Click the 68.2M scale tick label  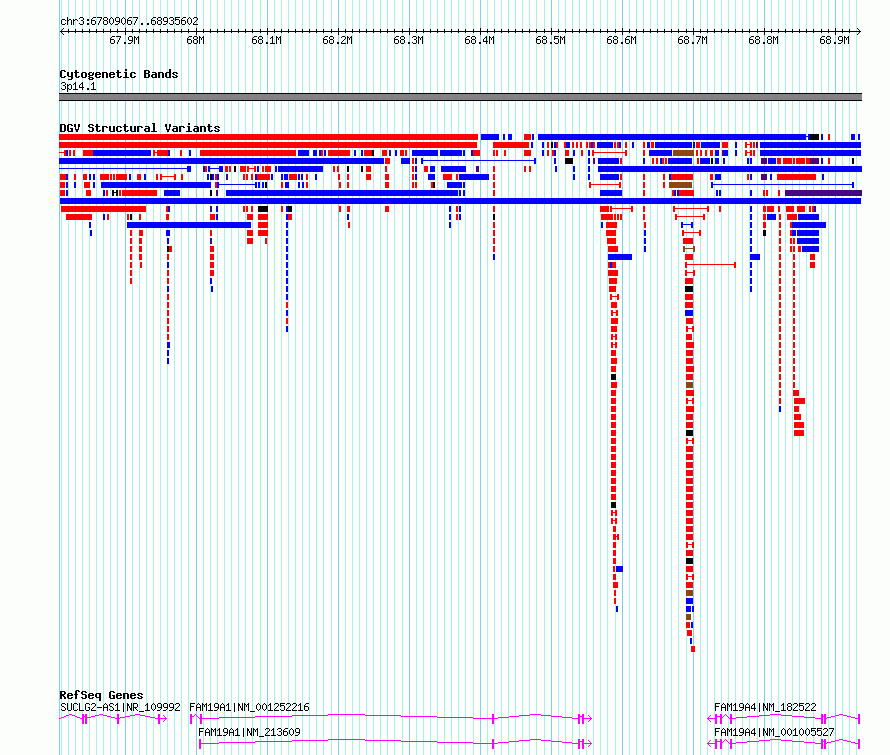click(338, 40)
